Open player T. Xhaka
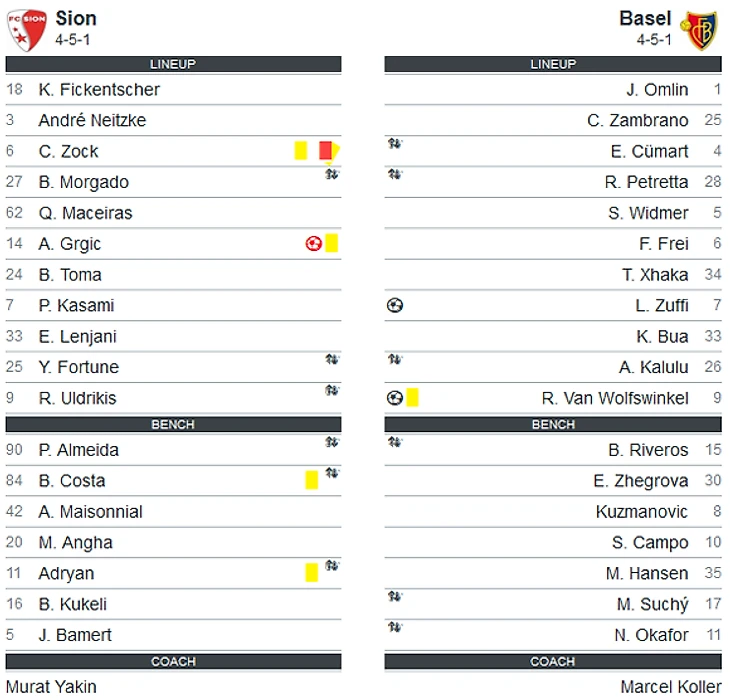Viewport: 730px width, 700px height. click(x=655, y=275)
